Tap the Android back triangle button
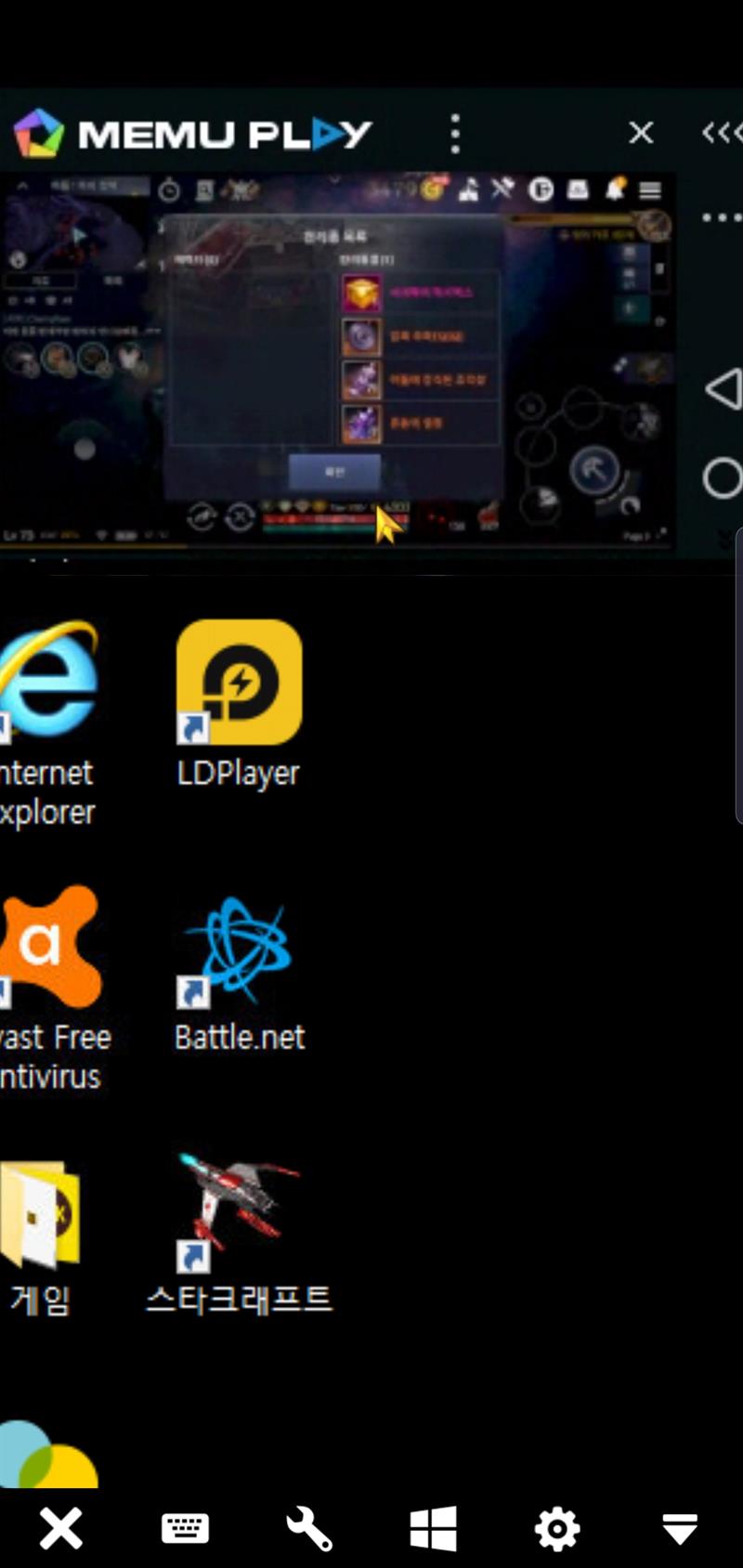This screenshot has height=1568, width=743. coord(723,388)
